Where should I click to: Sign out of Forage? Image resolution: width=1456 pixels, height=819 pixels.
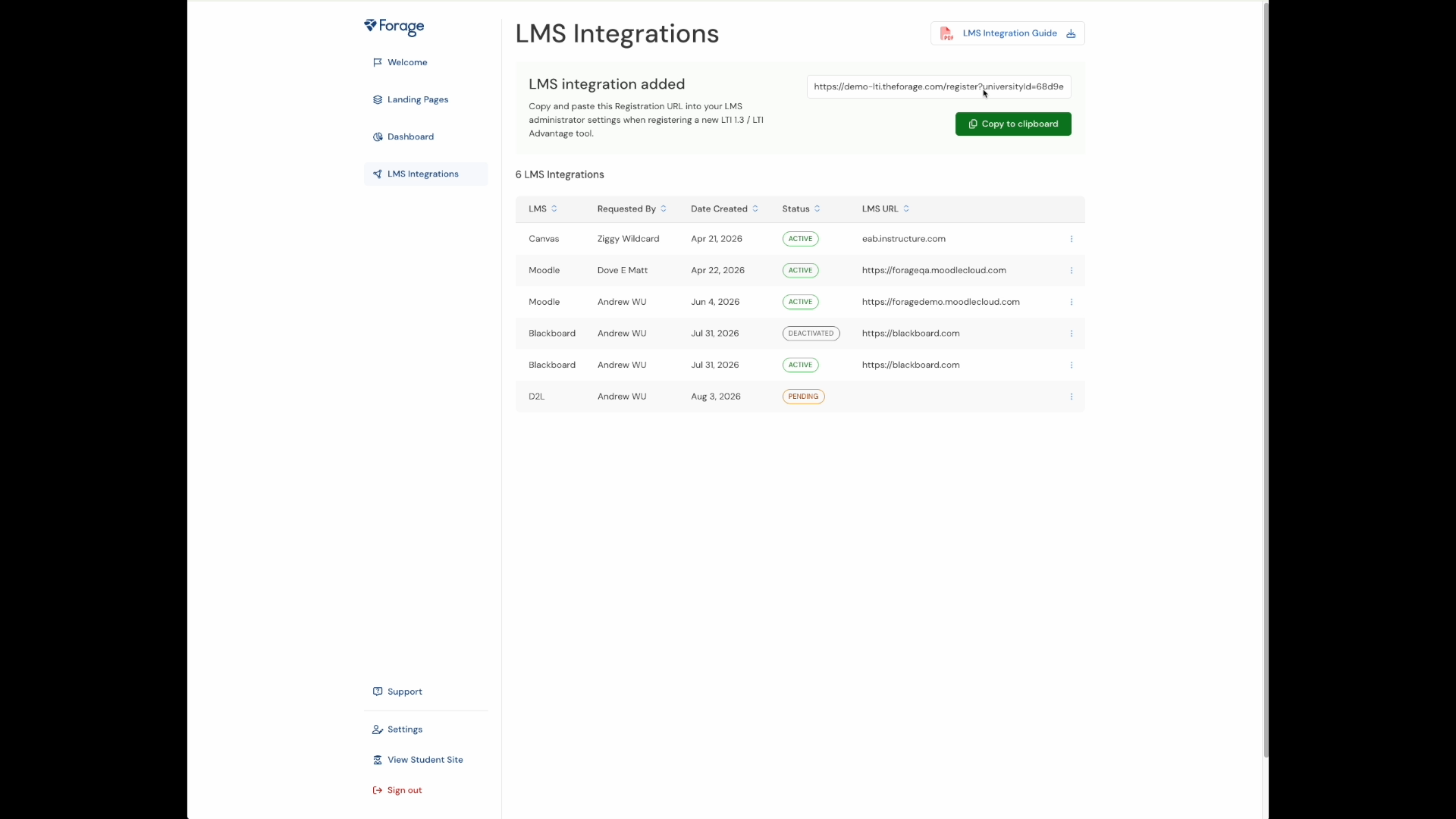pyautogui.click(x=425, y=790)
